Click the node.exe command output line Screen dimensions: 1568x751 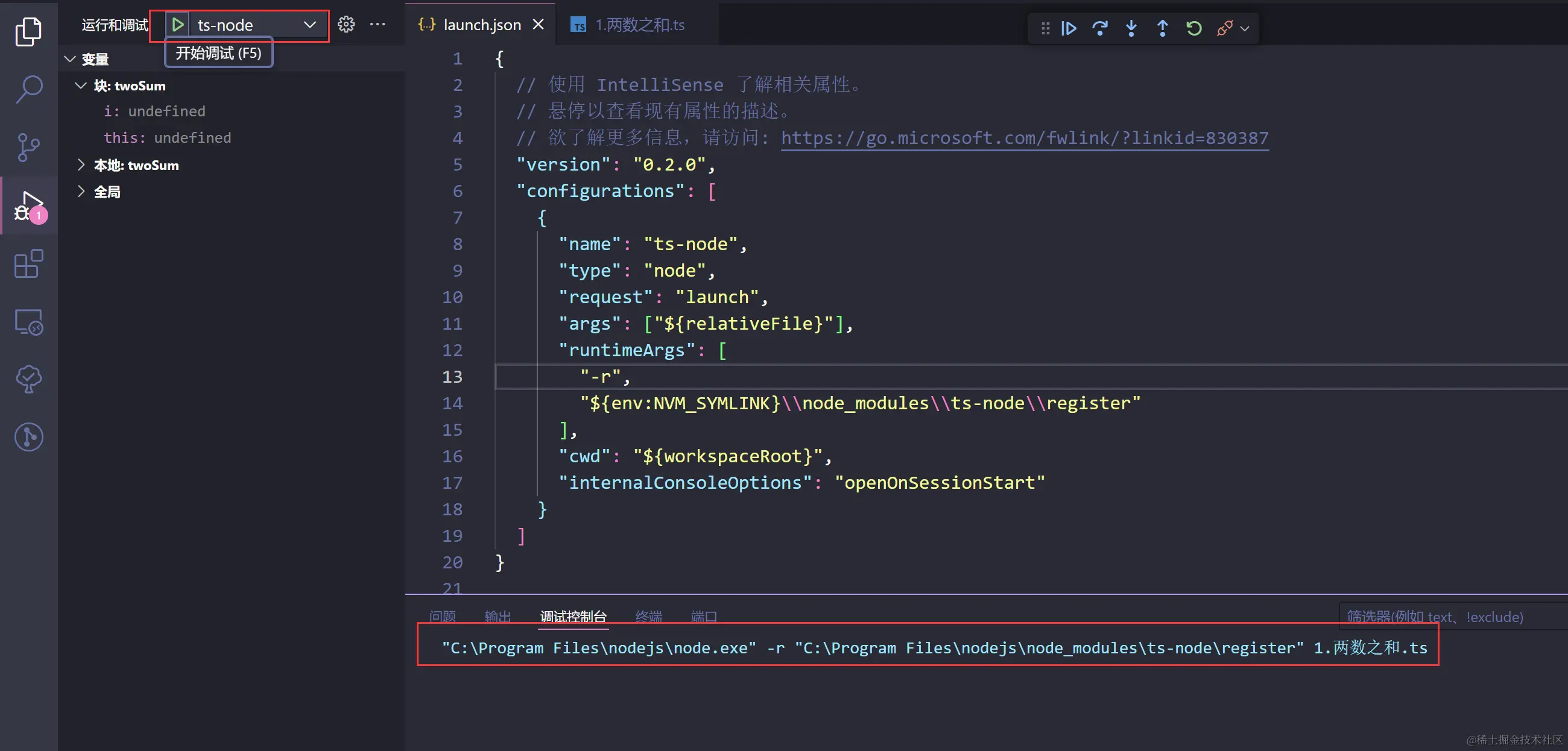tap(934, 647)
